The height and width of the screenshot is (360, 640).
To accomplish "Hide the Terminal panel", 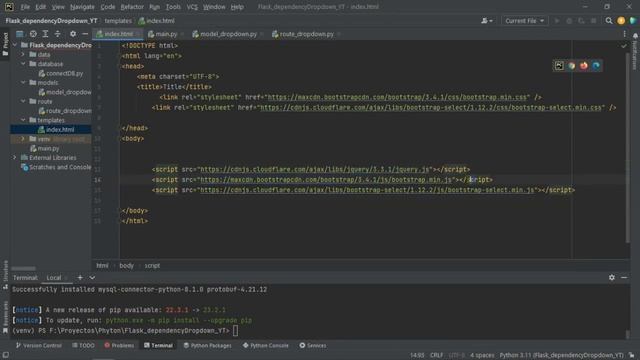I will click(x=624, y=278).
